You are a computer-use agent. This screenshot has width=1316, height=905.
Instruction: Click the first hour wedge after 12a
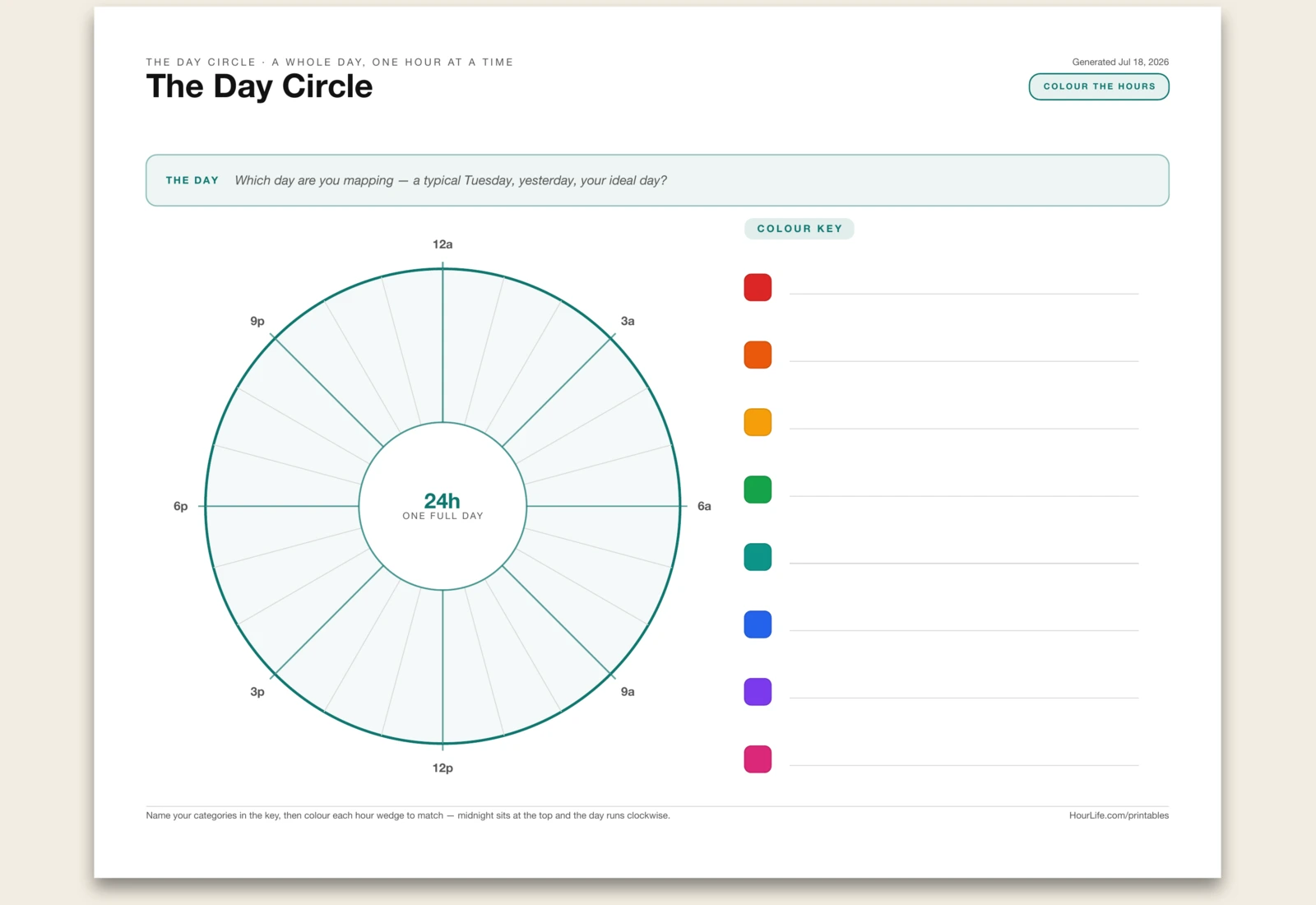463,346
